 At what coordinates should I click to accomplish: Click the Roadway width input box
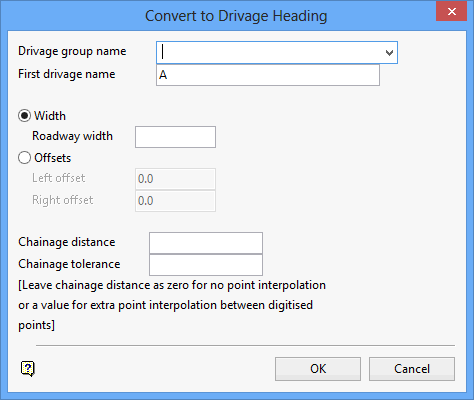(x=175, y=137)
